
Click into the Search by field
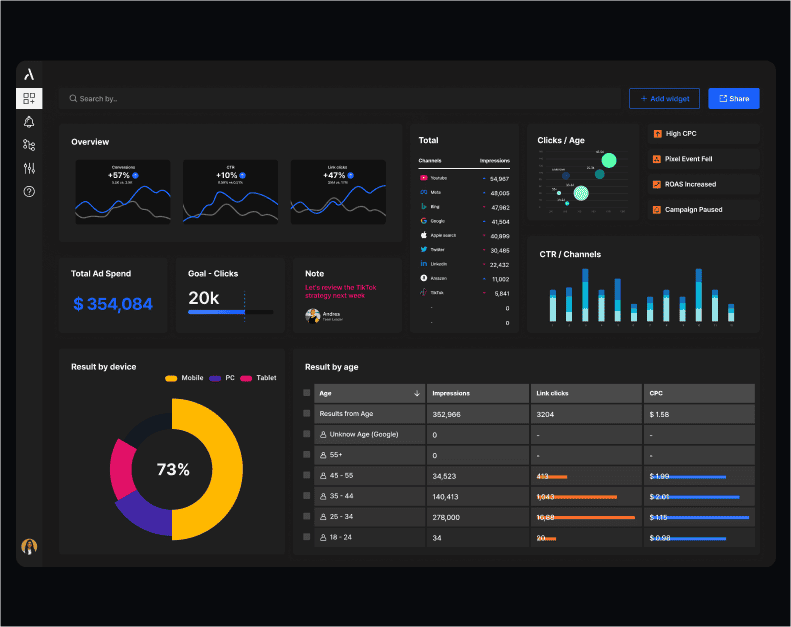pos(340,99)
